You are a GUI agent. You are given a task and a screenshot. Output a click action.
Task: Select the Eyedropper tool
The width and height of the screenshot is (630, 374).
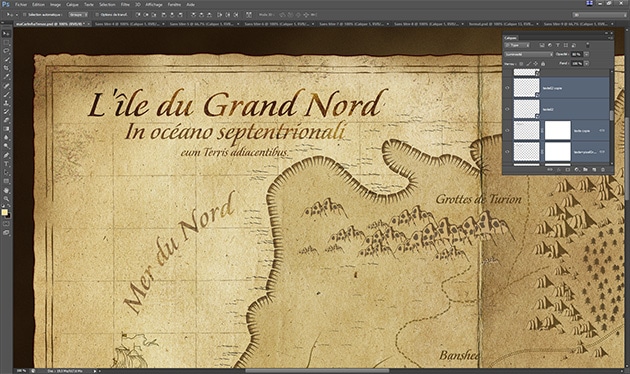coord(6,76)
